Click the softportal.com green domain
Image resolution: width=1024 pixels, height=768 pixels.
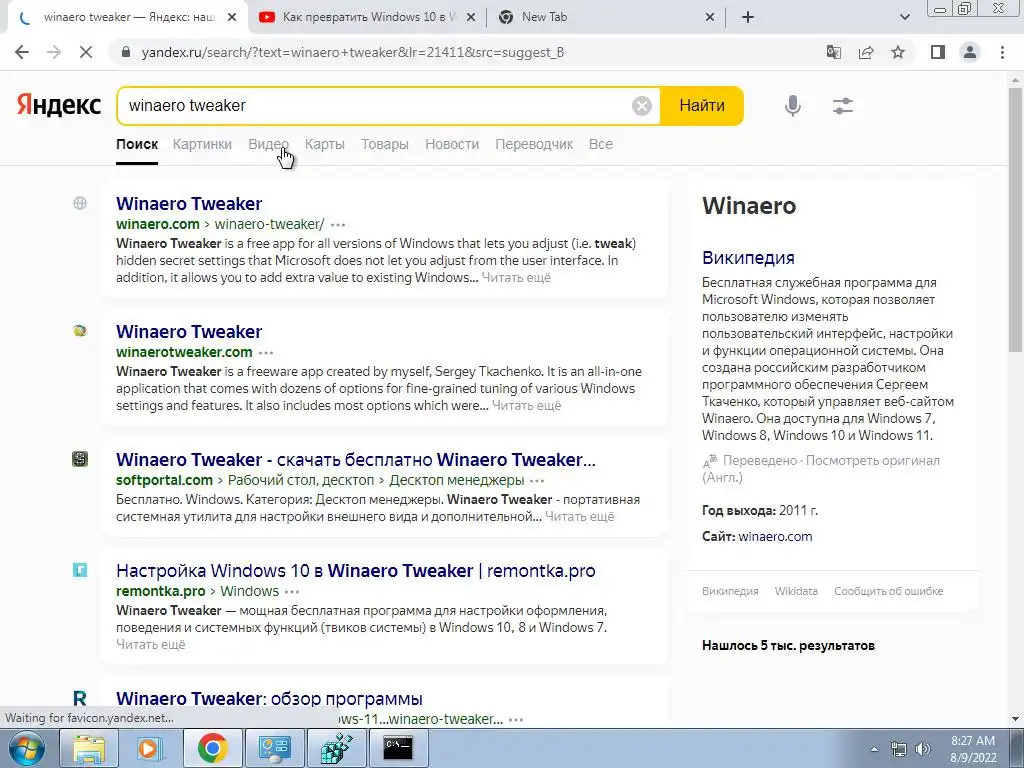[x=164, y=480]
